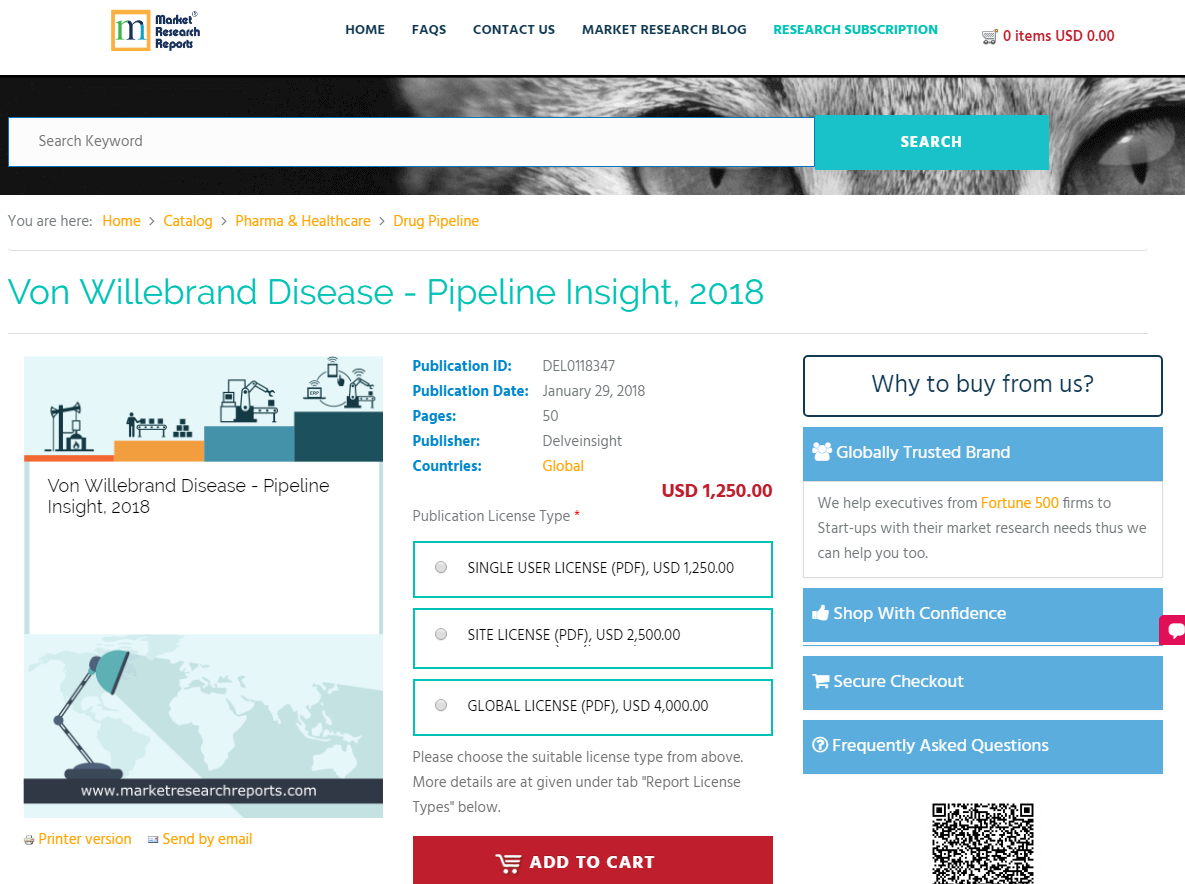This screenshot has height=884, width=1185.
Task: Click the ADD TO CART button
Action: [x=592, y=861]
